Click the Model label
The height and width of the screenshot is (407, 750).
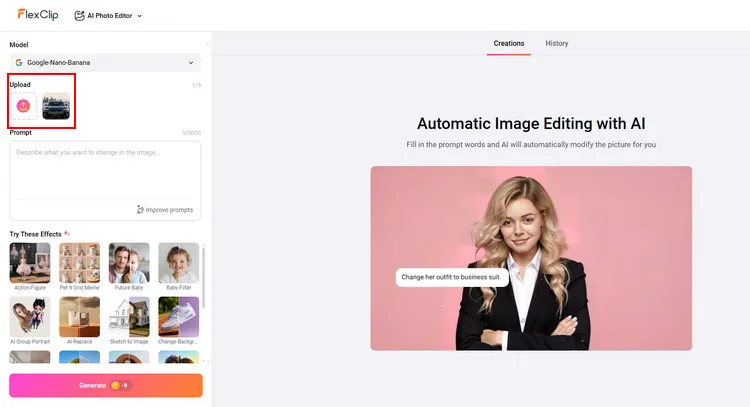[x=19, y=45]
